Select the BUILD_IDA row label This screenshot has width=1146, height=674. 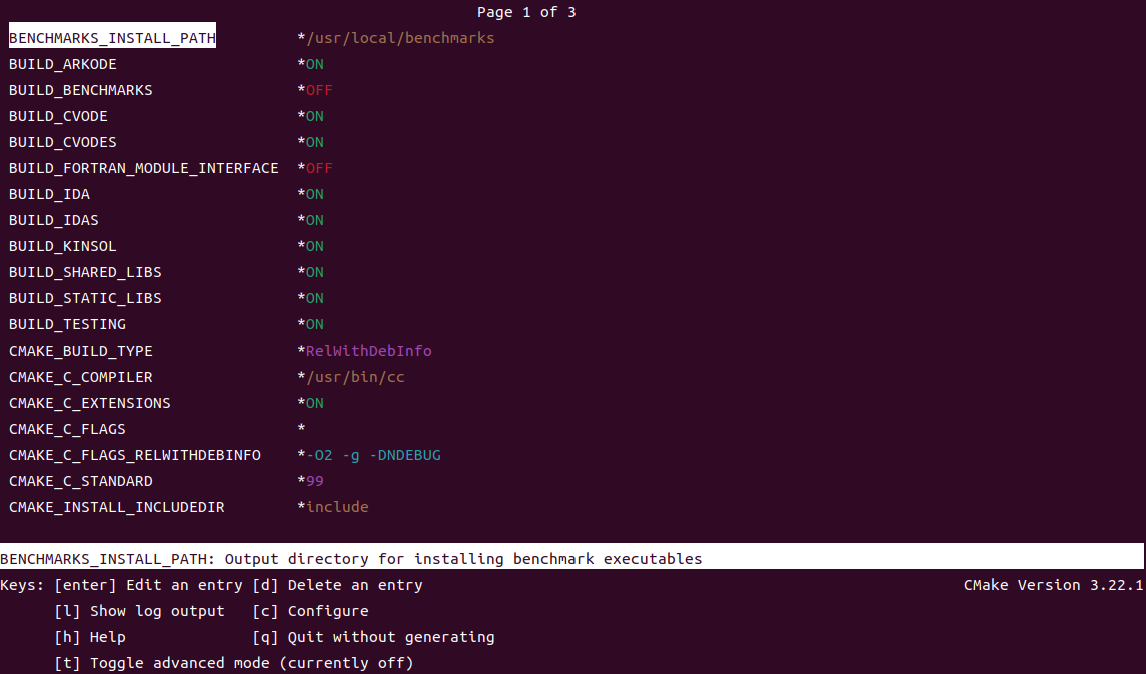tap(49, 194)
